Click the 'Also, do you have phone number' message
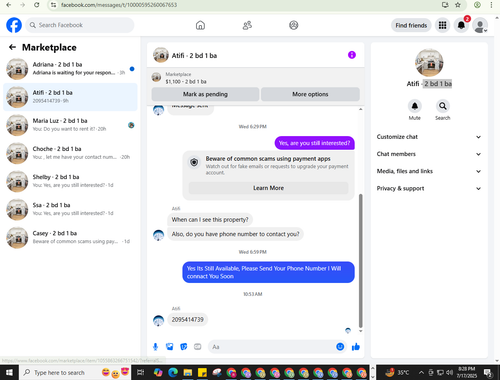The image size is (500, 380). 235,234
